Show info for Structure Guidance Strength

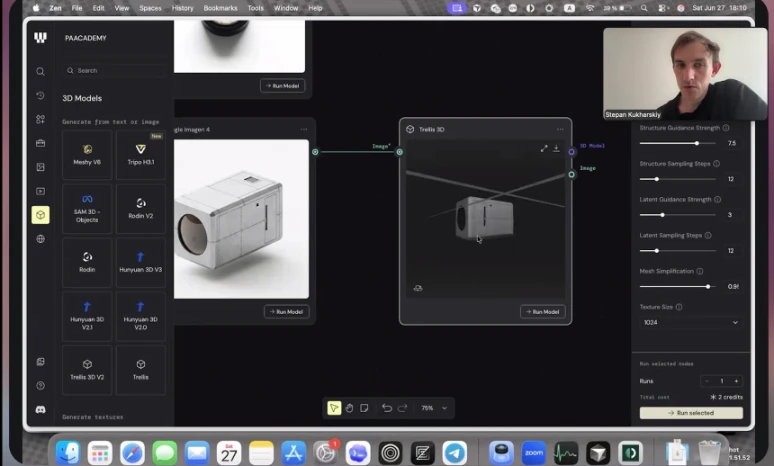point(726,128)
